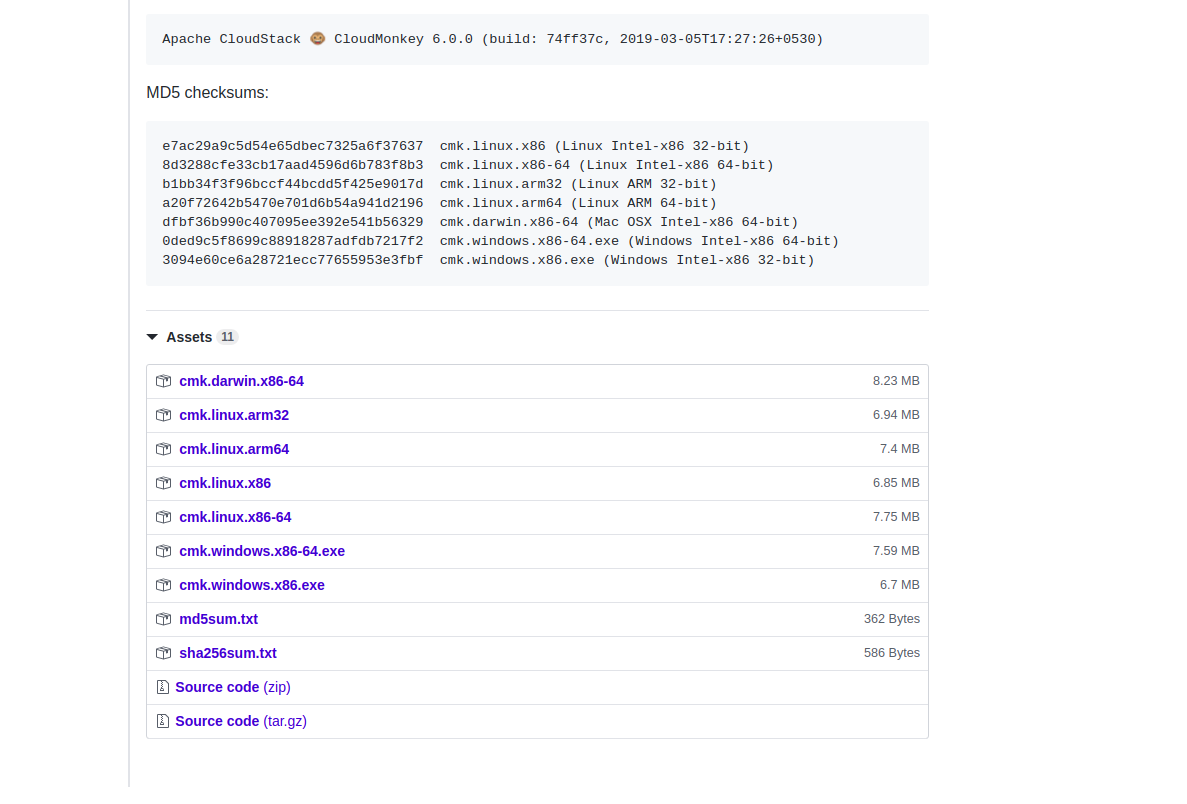
Task: Download cmk.darwin.x86-64 asset
Action: click(241, 381)
